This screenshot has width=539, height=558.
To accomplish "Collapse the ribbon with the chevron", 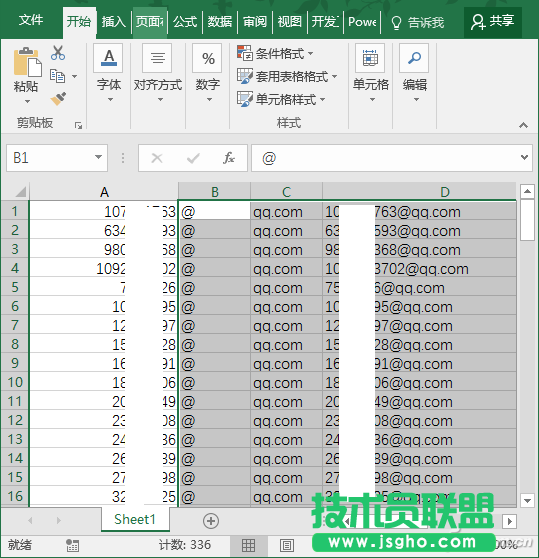I will [x=523, y=125].
